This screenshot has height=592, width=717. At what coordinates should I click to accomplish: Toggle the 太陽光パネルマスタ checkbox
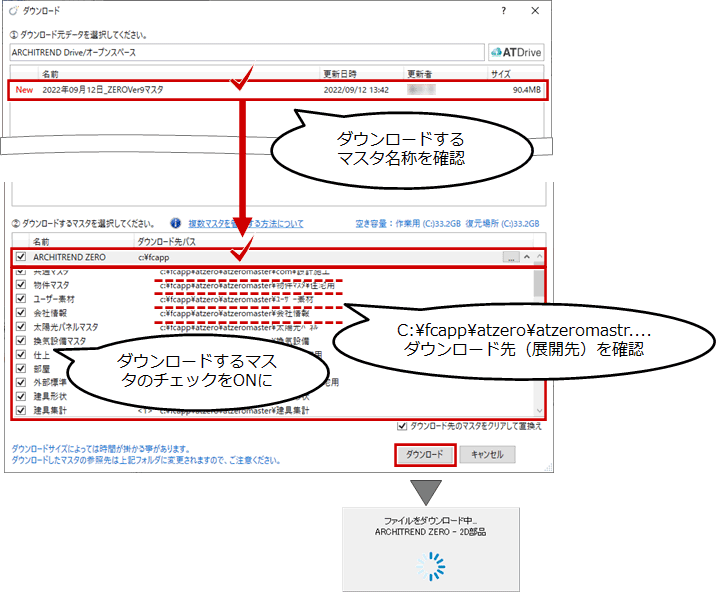[x=21, y=326]
